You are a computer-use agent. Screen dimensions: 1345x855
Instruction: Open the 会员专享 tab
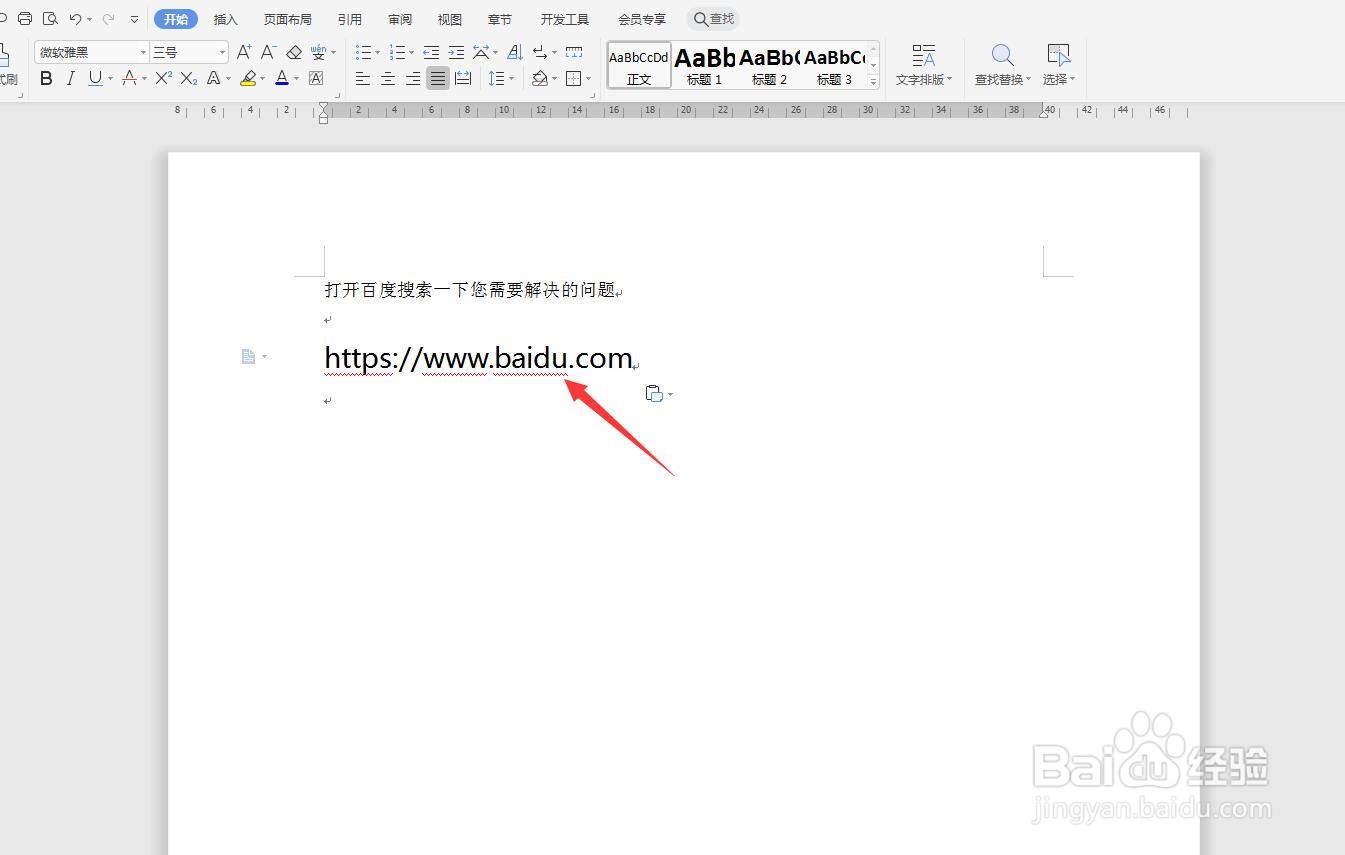point(642,19)
